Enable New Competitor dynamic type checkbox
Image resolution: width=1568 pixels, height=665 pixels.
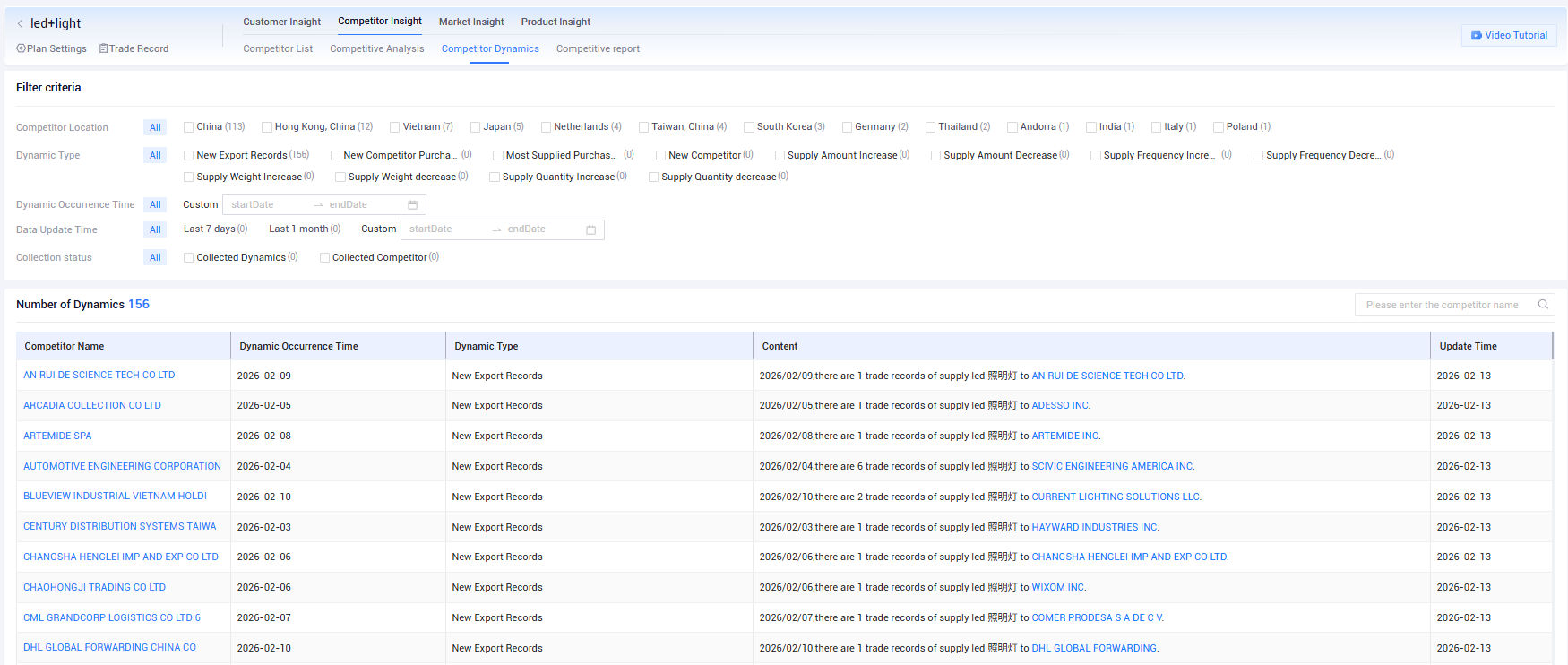click(661, 156)
